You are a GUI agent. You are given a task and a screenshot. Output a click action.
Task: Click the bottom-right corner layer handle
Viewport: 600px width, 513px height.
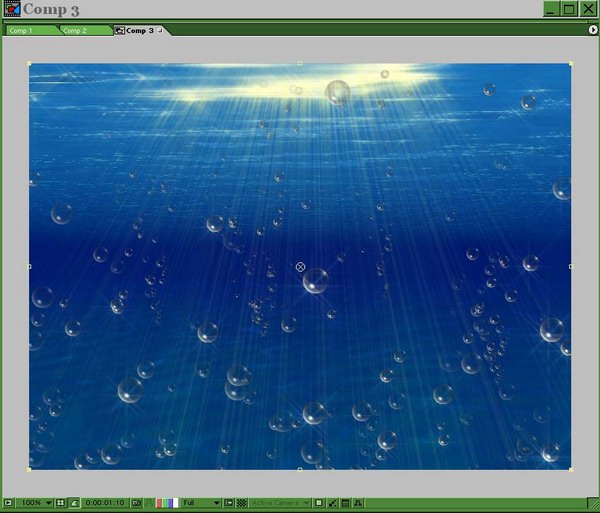pyautogui.click(x=571, y=469)
